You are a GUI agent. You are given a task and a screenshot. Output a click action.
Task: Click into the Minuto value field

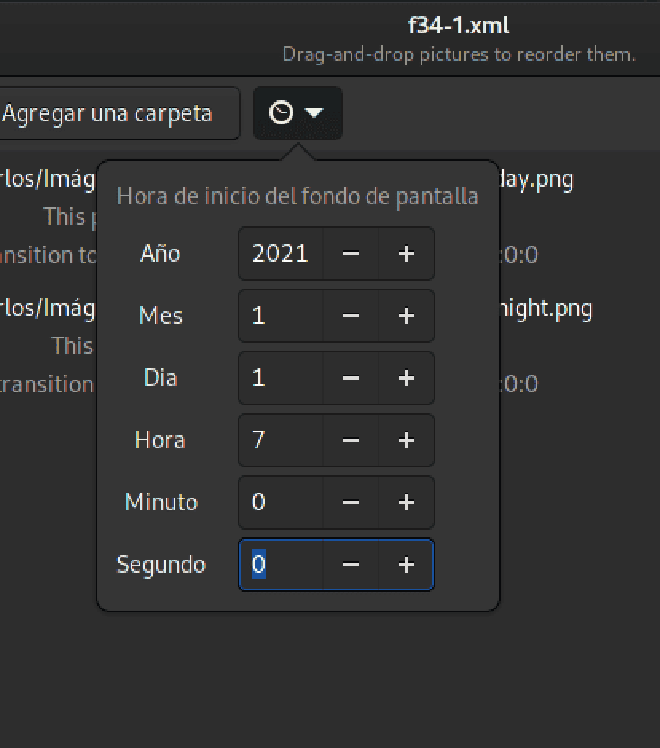(x=281, y=502)
